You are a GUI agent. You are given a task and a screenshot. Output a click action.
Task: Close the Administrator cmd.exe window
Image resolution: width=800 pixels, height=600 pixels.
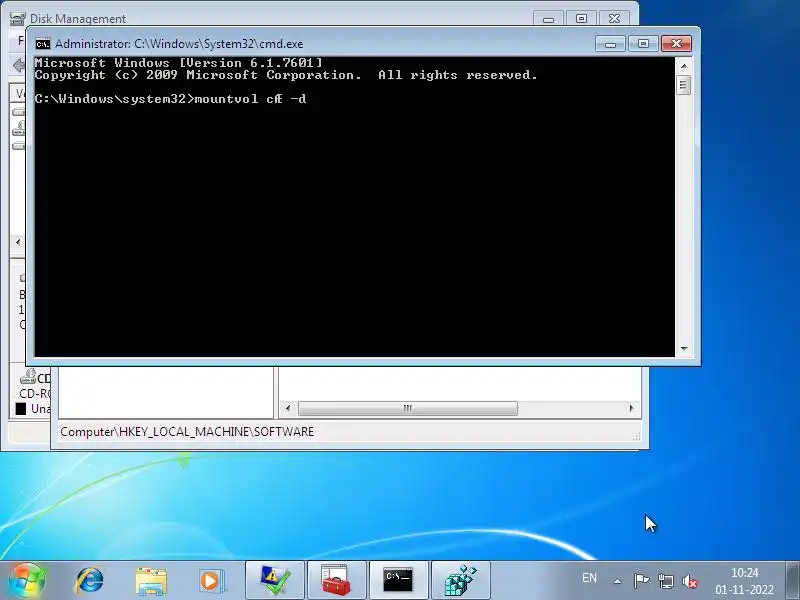point(677,44)
